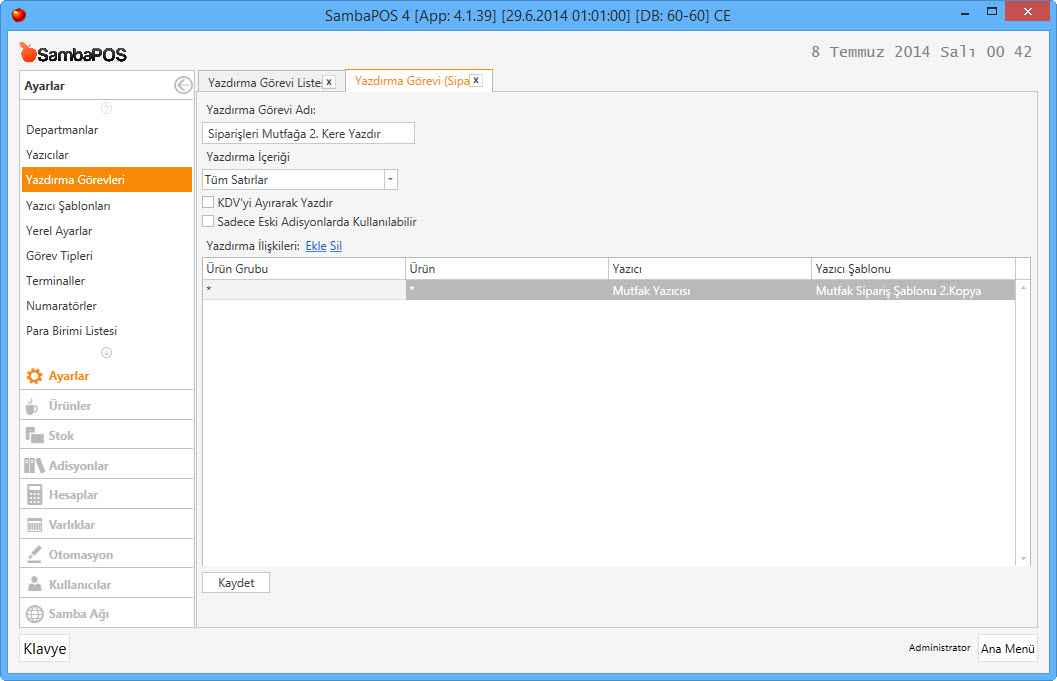
Task: Expand the Yazdırma İçeriği dropdown
Action: click(x=390, y=180)
